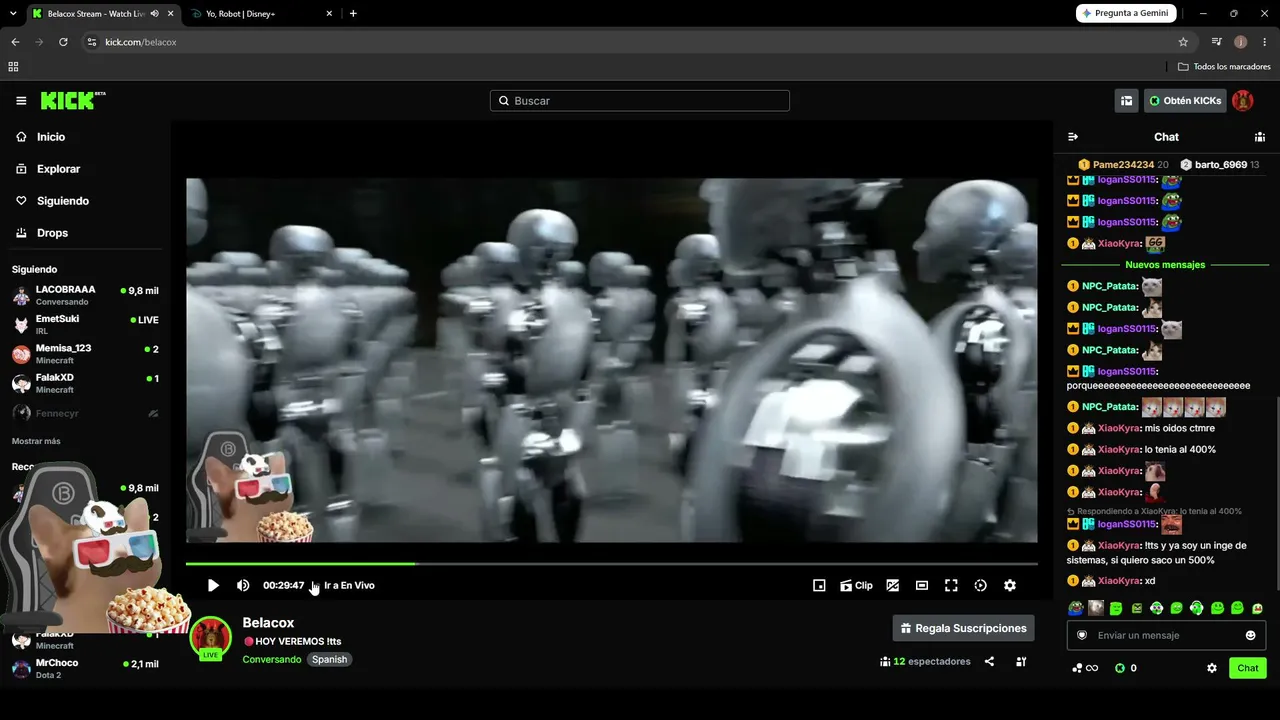The width and height of the screenshot is (1280, 720).
Task: Open the inventory box icon next to Obtén KICKs
Action: point(1127,101)
